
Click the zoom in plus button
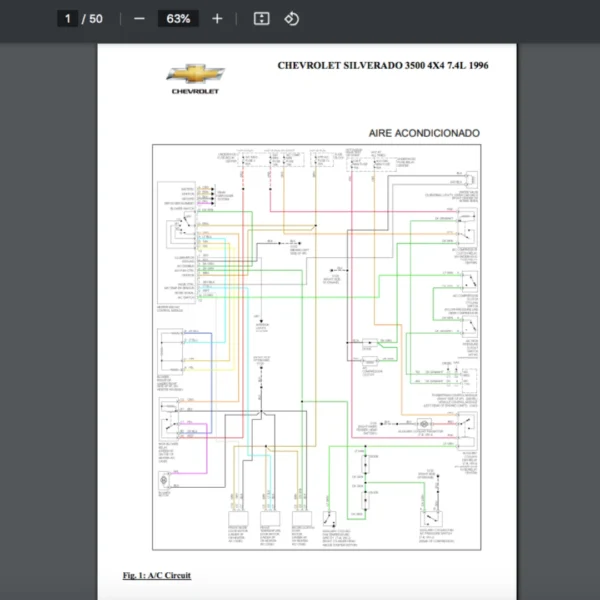[217, 19]
